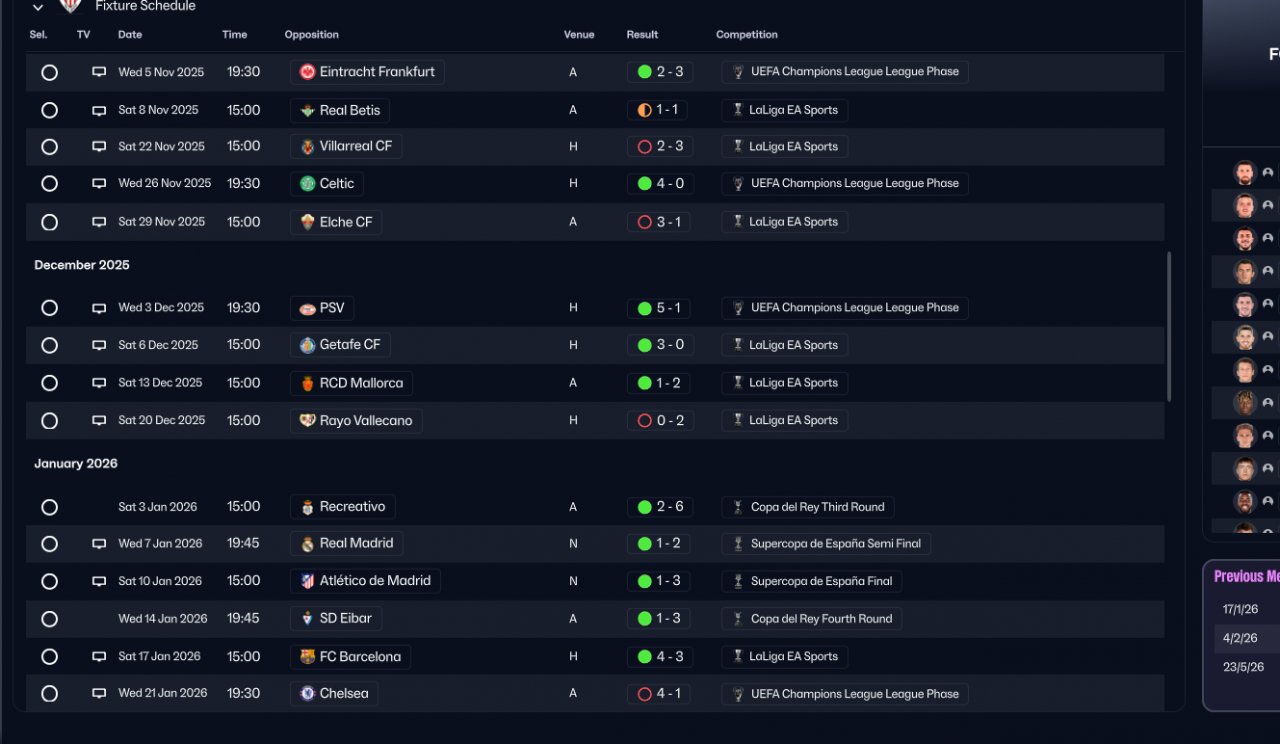Click the fixture list vertical scrollbar
Image resolution: width=1280 pixels, height=744 pixels.
[x=1168, y=326]
